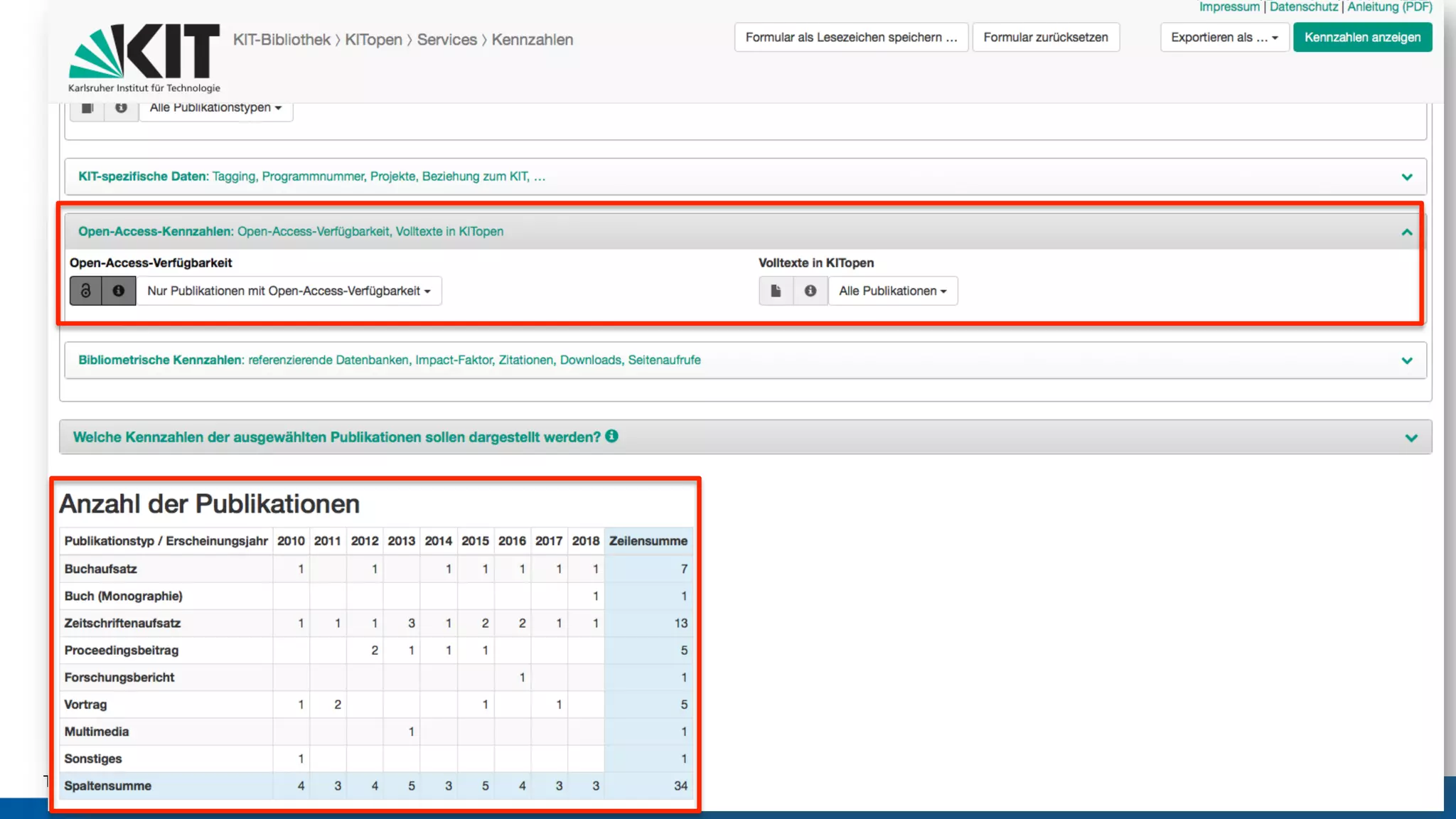Open the 'Anleitung (PDF)' link
This screenshot has width=1456, height=819.
[1389, 7]
